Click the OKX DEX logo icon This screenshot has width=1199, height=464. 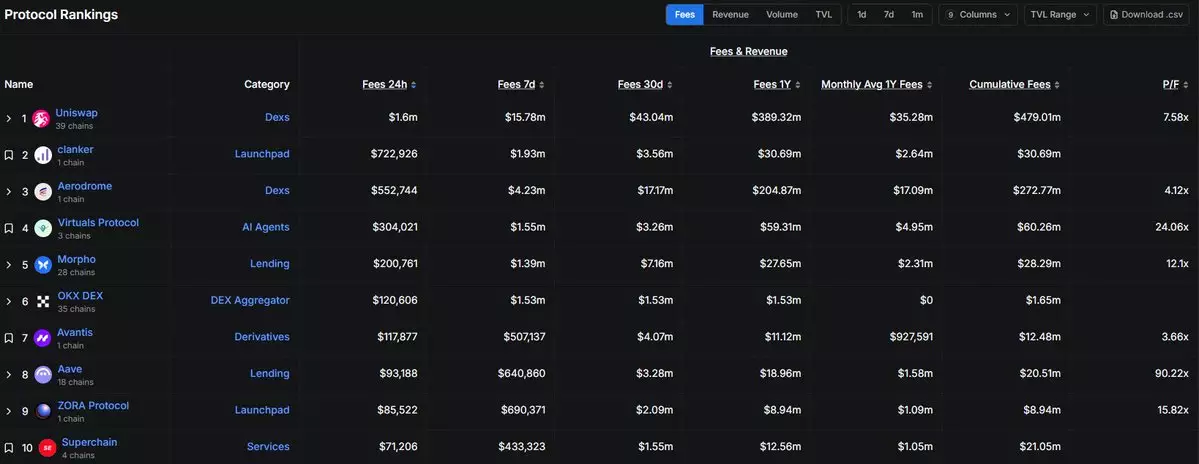click(x=43, y=301)
